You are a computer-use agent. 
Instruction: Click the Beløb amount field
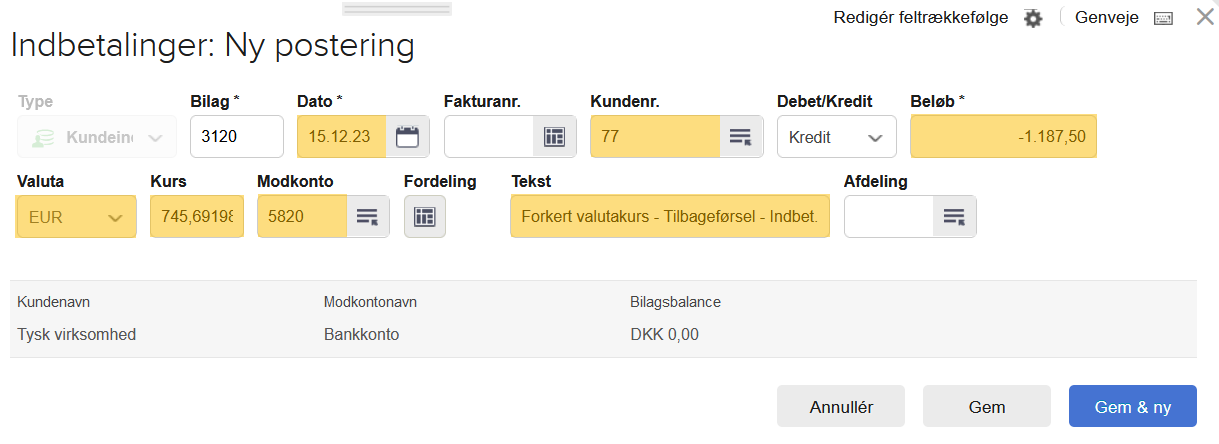point(1003,137)
